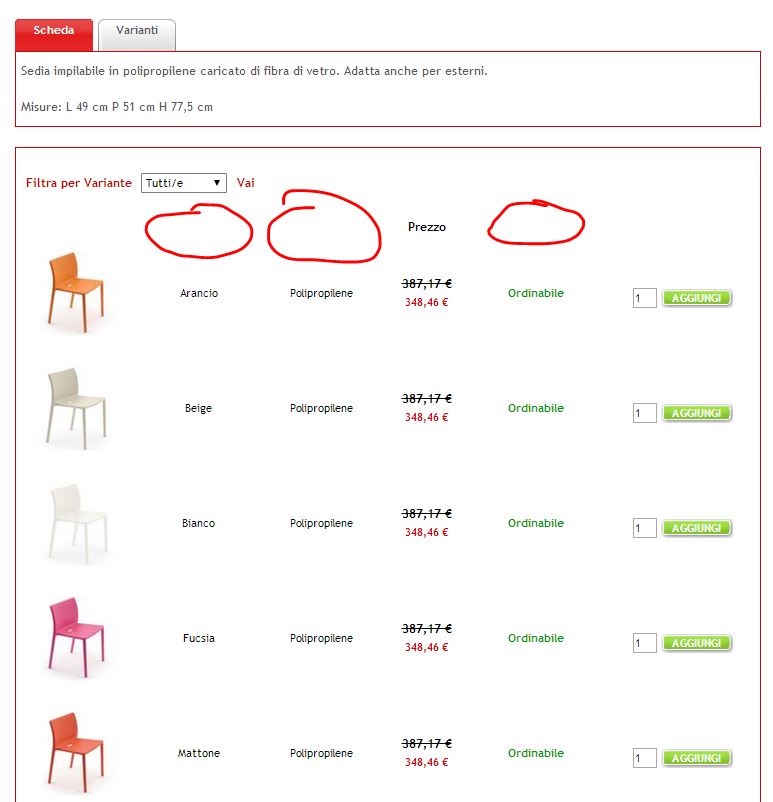
Task: Open the Filtra per Variante dropdown
Action: (x=184, y=183)
